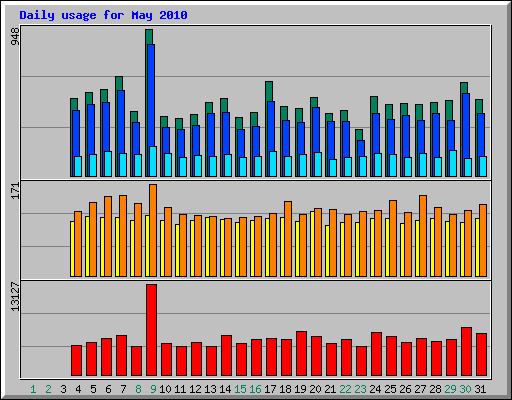Click day 8 on the x-axis
This screenshot has height=400, width=512.
tap(138, 389)
